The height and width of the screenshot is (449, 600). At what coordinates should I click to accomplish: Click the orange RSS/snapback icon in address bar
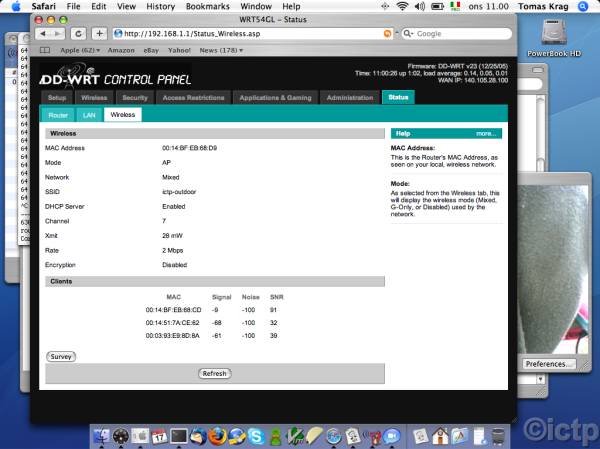click(x=387, y=34)
